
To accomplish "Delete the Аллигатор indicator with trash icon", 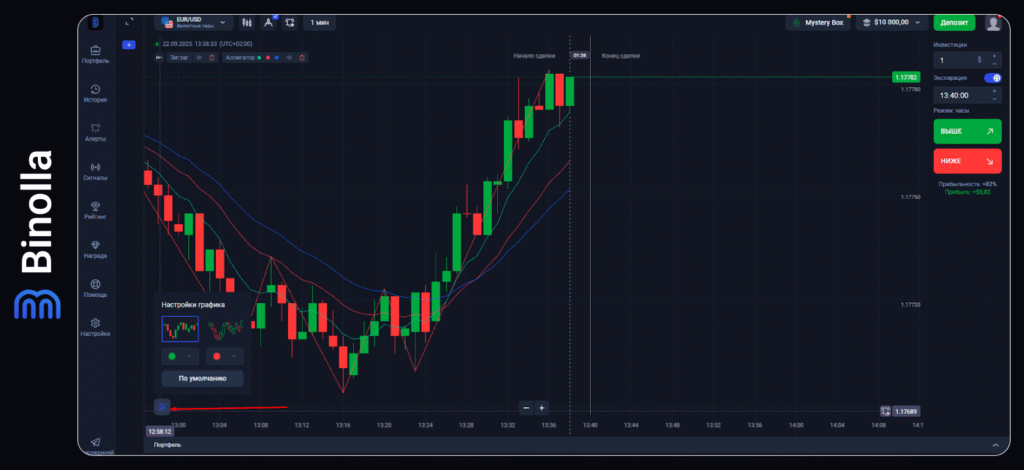I will 302,58.
